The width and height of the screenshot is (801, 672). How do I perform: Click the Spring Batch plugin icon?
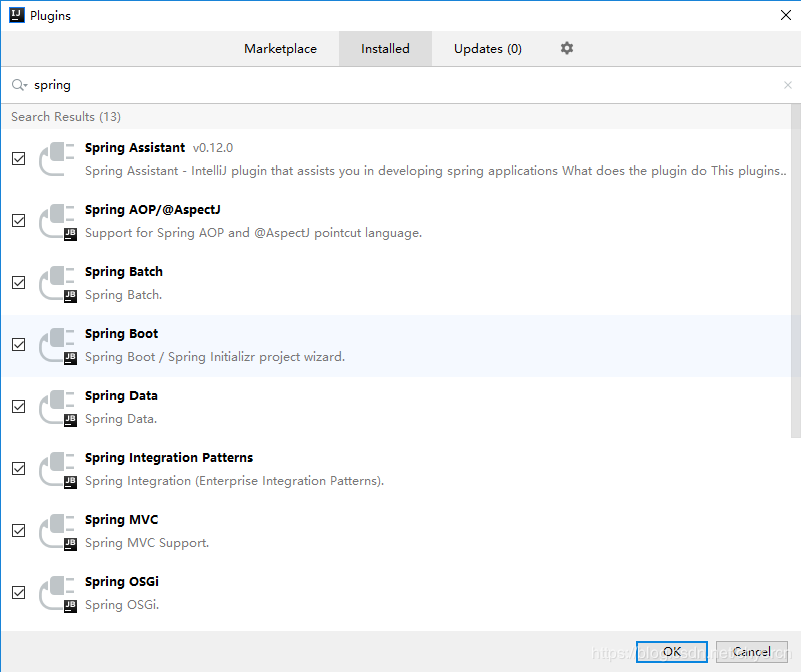coord(57,282)
